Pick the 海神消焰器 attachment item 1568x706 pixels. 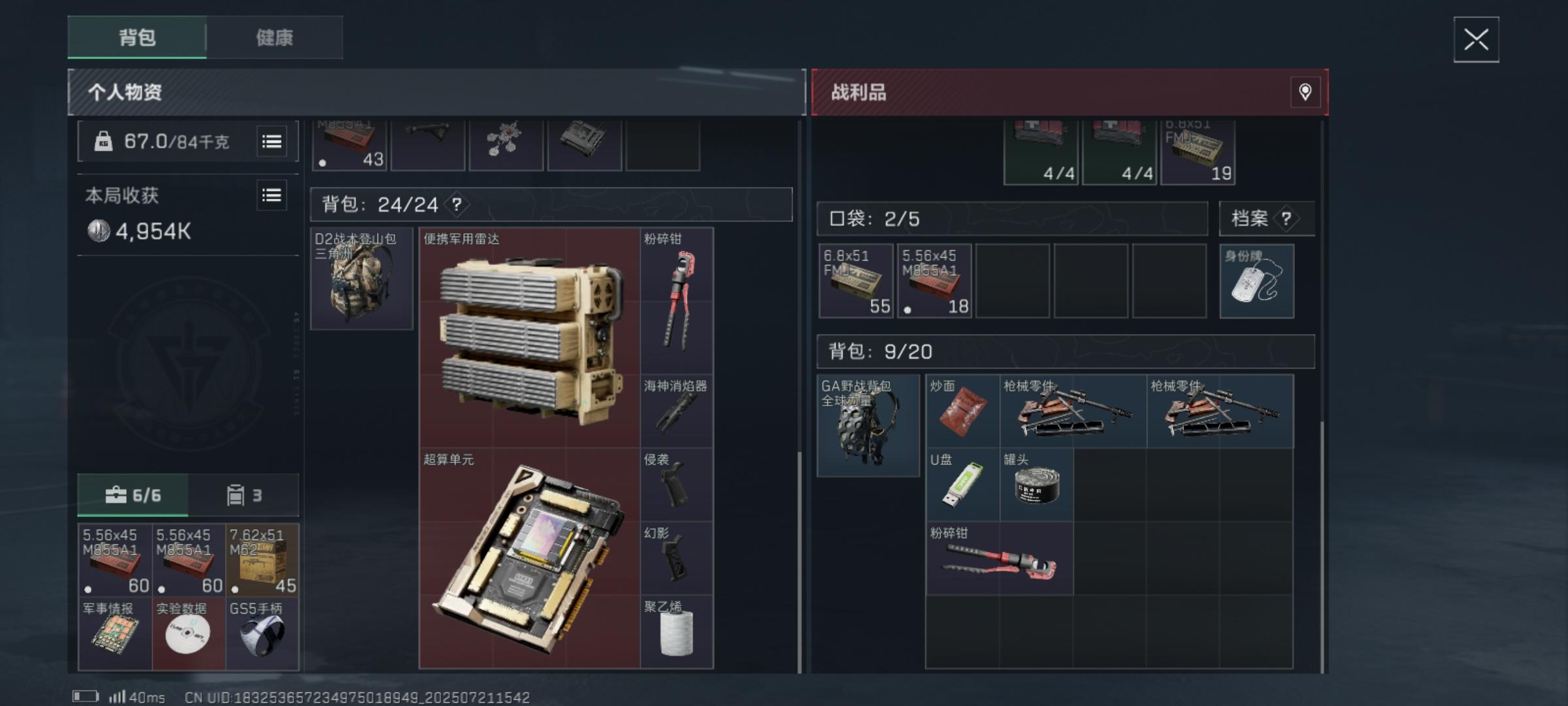click(x=676, y=411)
